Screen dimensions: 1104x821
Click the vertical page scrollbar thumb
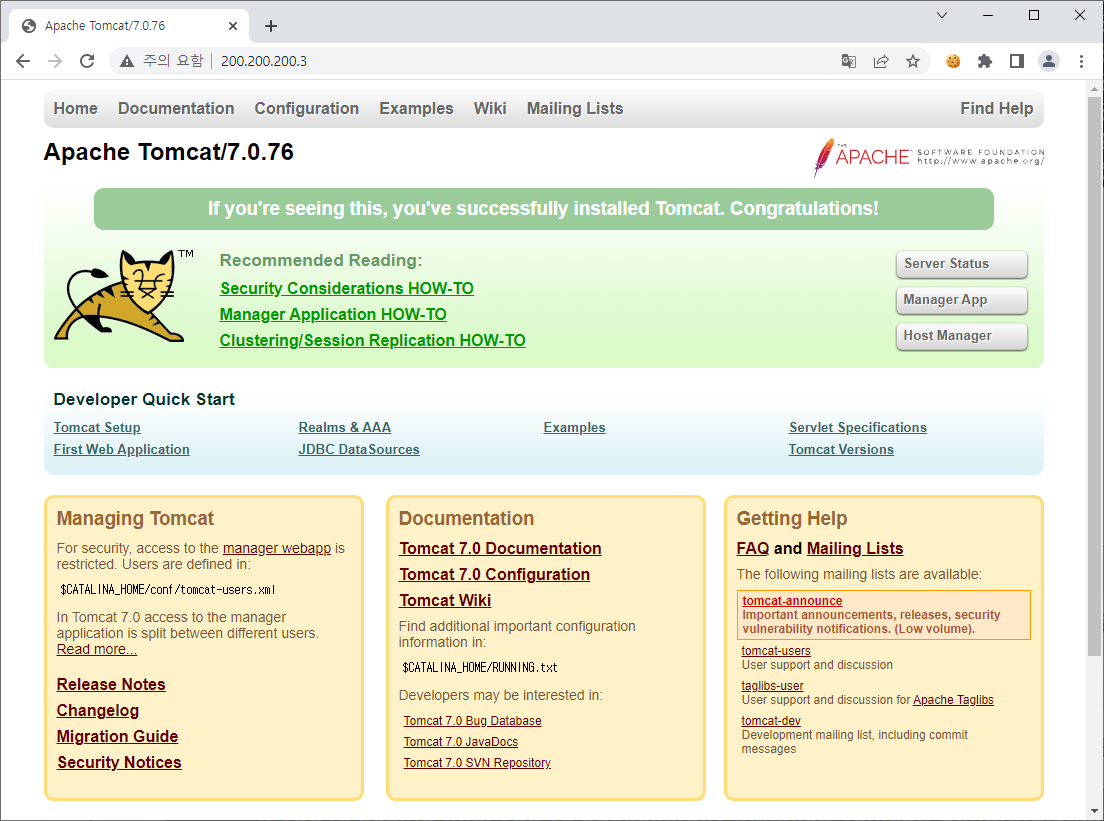click(1094, 377)
